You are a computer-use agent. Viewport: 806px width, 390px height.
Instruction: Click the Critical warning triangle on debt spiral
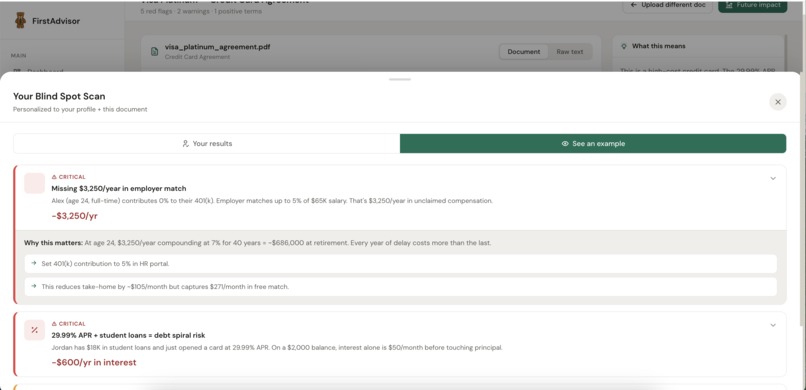click(54, 324)
